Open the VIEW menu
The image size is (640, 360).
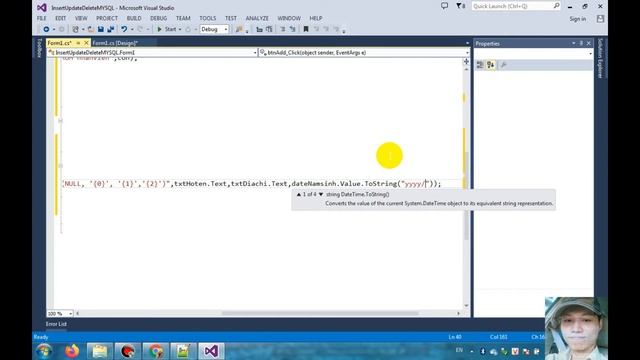pos(81,18)
